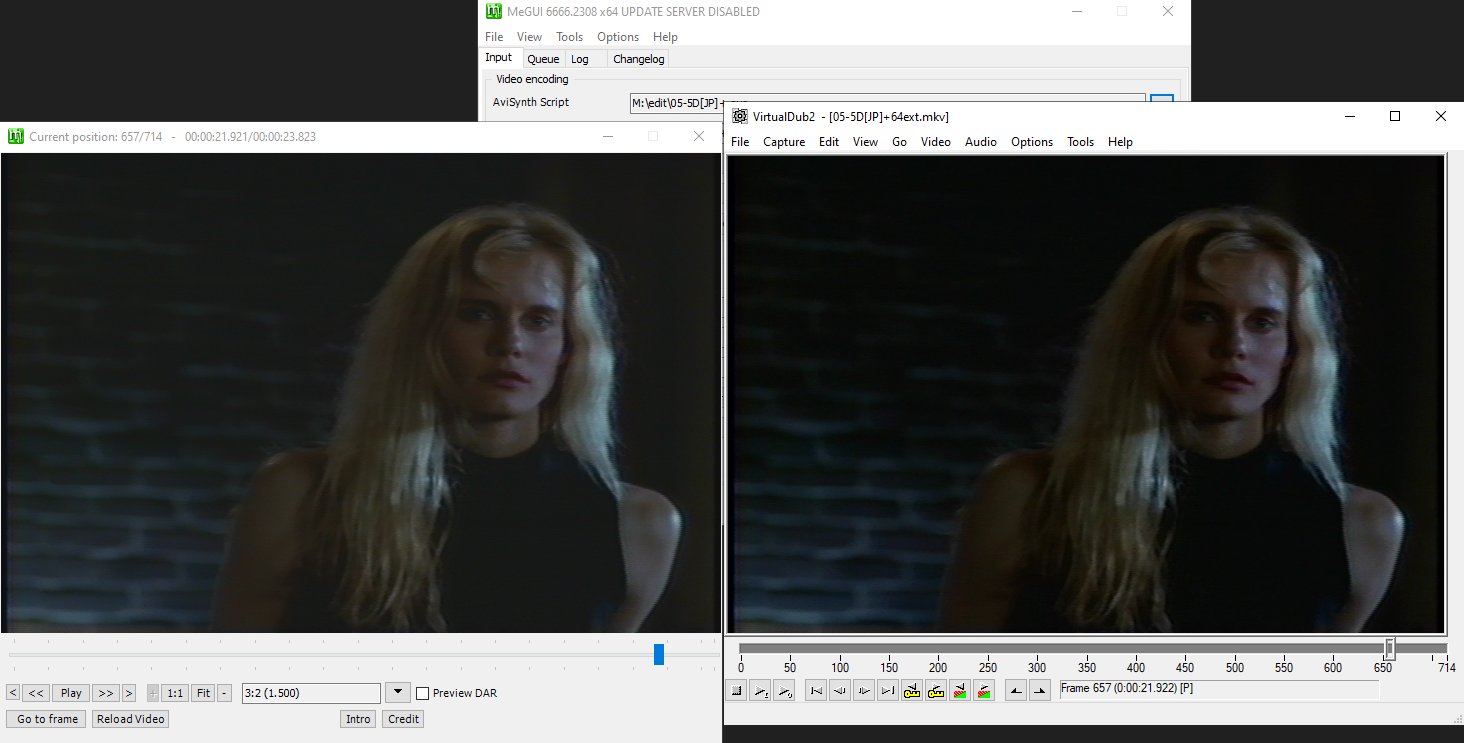Step forward one frame in VirtualDub2
This screenshot has width=1464, height=743.
coord(864,690)
